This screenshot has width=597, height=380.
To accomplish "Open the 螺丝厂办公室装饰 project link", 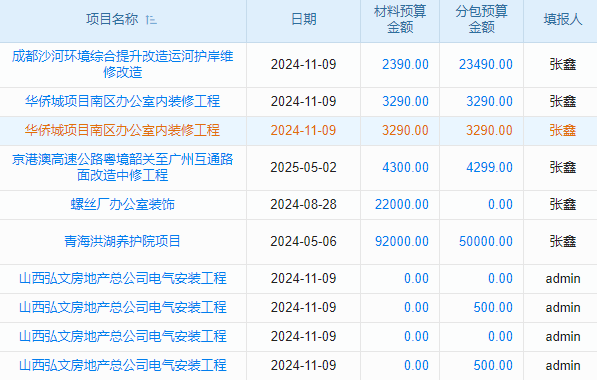I will point(123,204).
